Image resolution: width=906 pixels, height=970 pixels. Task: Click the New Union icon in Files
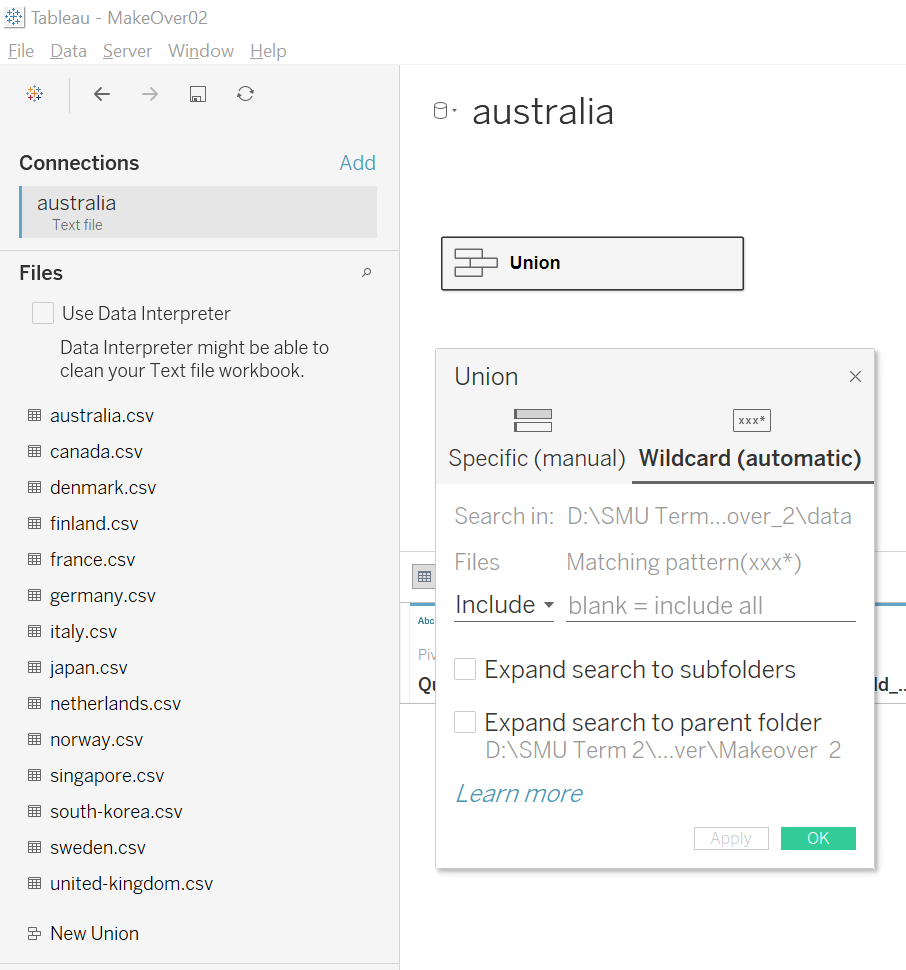pos(34,933)
